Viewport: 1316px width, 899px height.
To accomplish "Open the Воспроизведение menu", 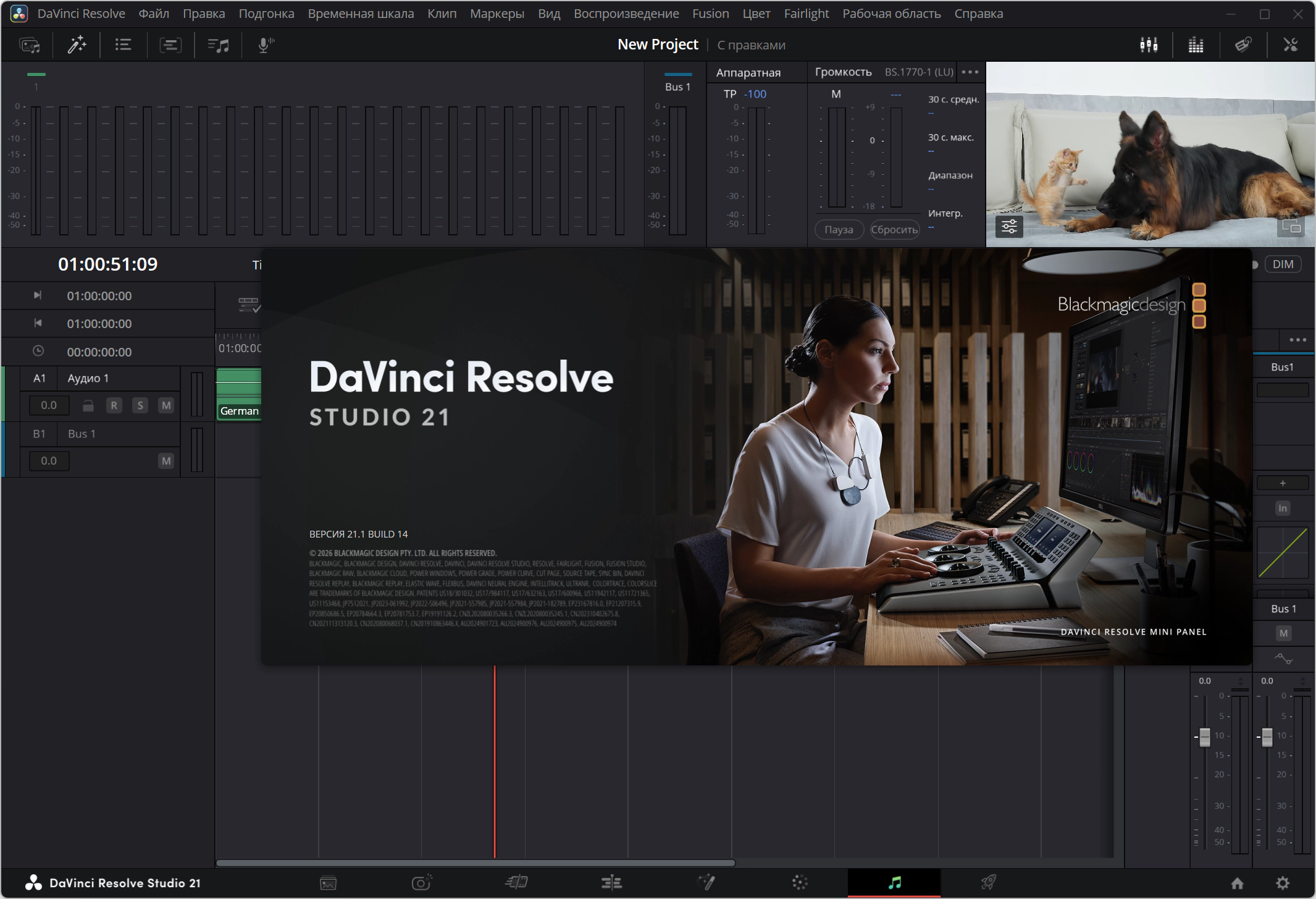I will (626, 14).
